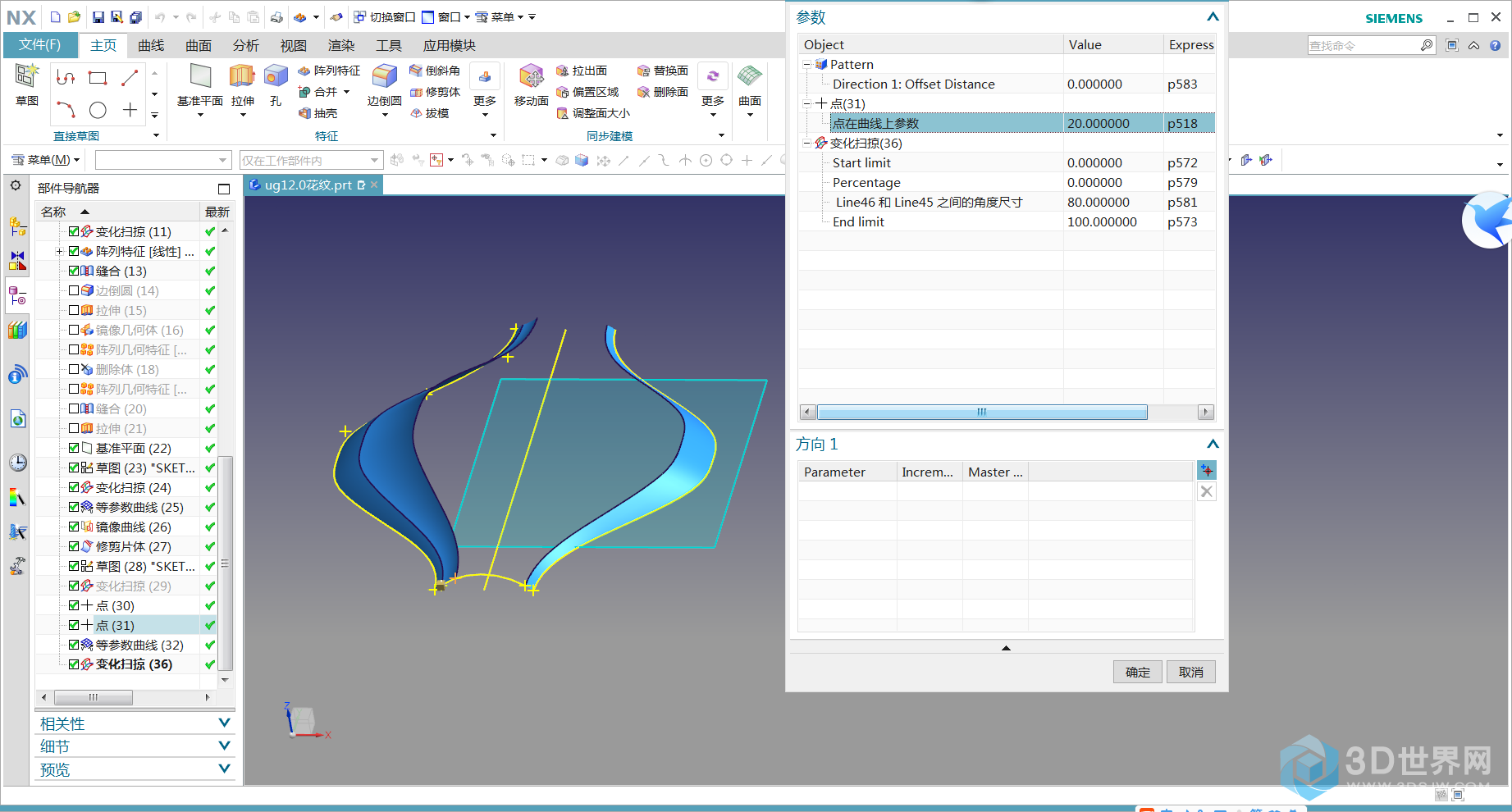Viewport: 1512px width, 812px height.
Task: Uncheck 缝合 (13) feature
Action: (x=74, y=271)
